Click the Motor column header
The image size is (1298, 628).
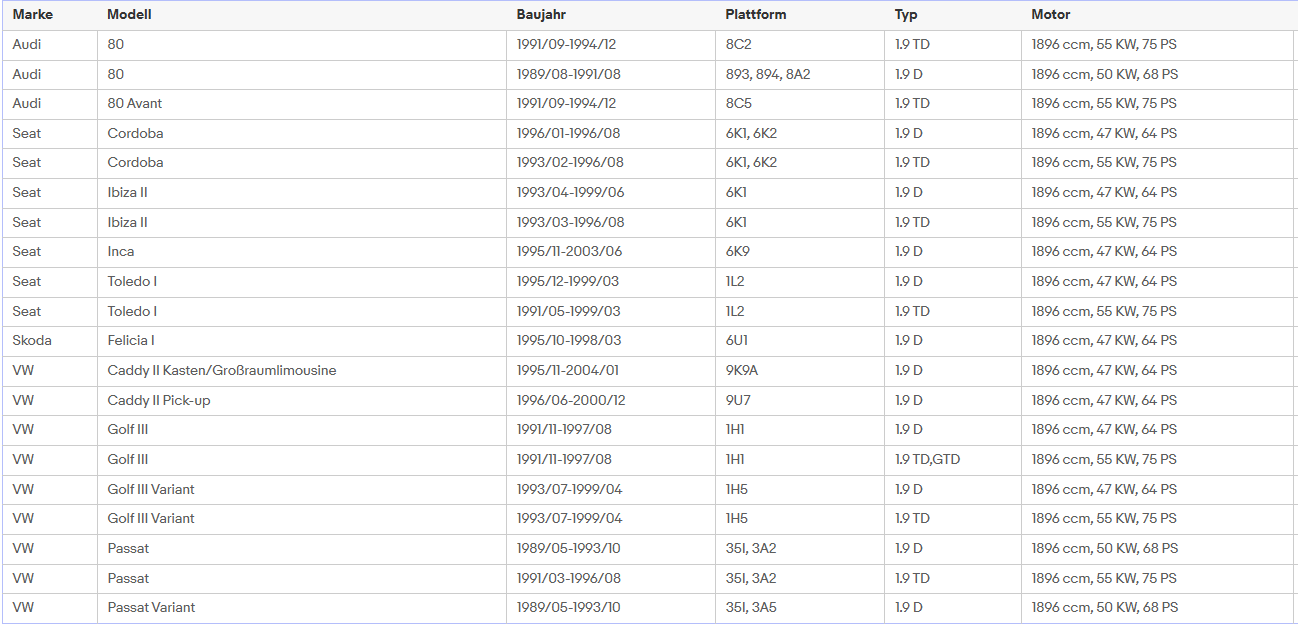pos(1050,15)
